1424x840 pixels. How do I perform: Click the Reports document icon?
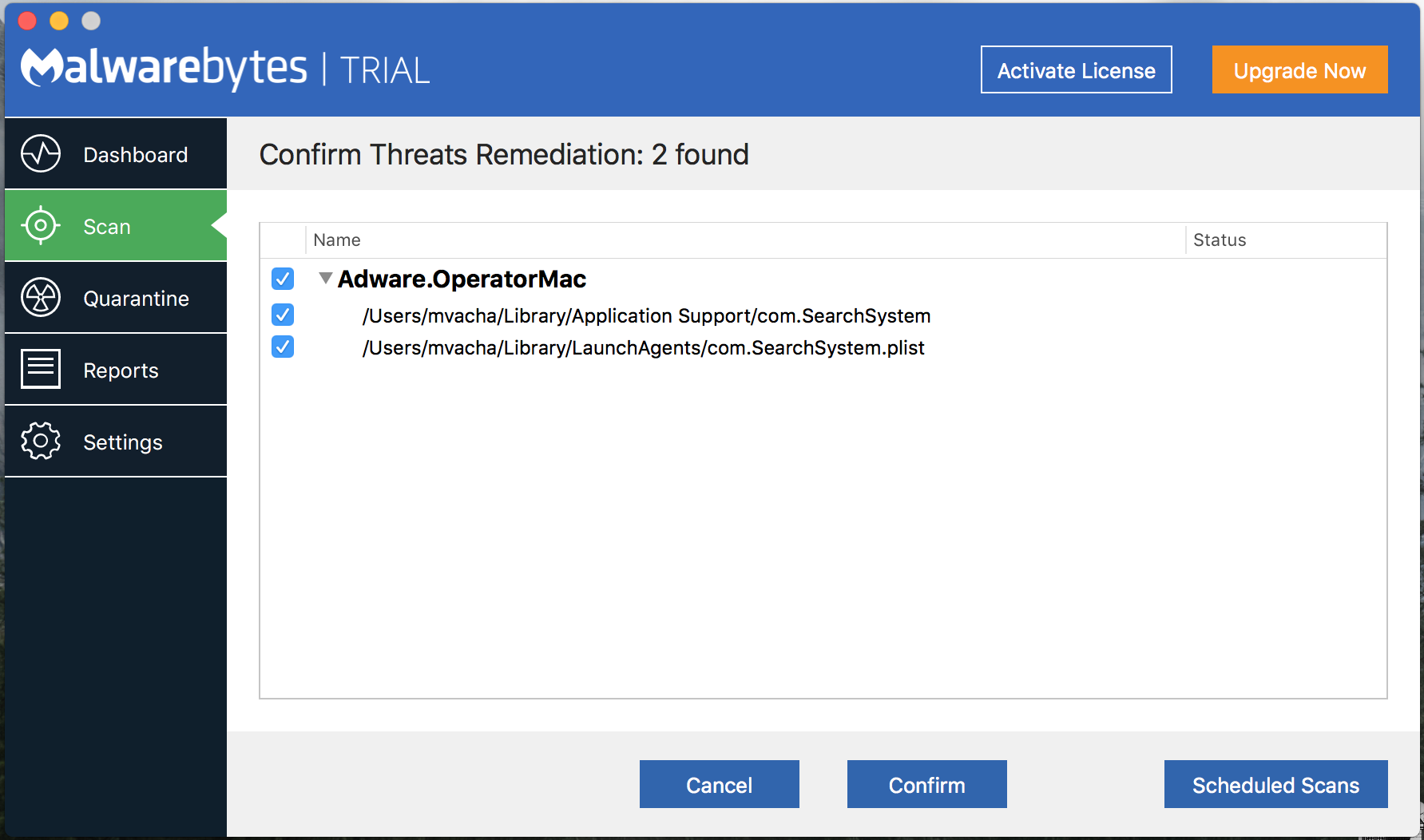(41, 369)
